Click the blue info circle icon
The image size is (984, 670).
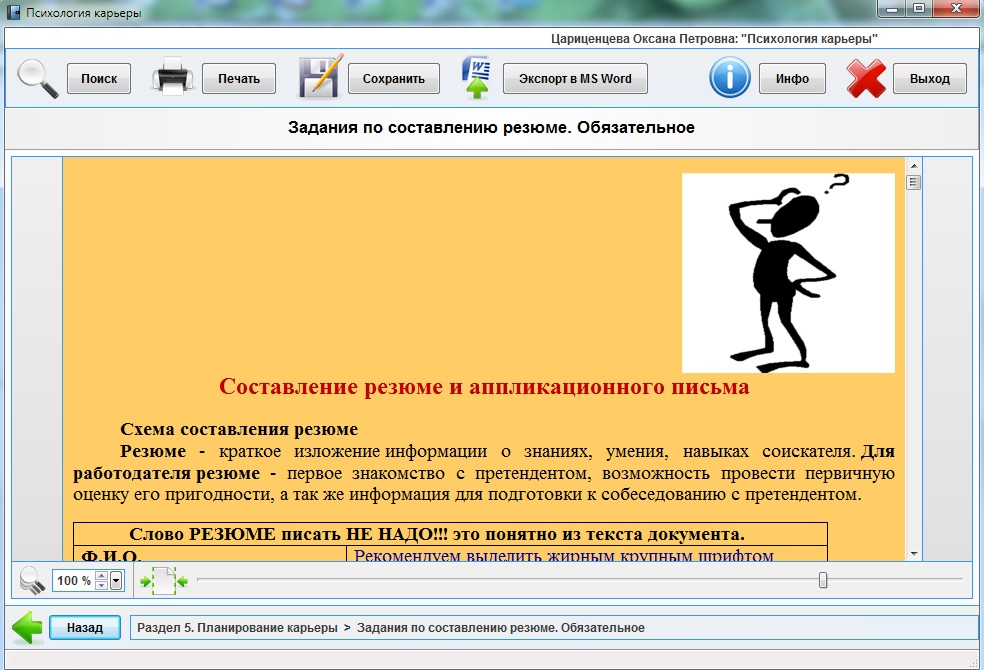730,78
